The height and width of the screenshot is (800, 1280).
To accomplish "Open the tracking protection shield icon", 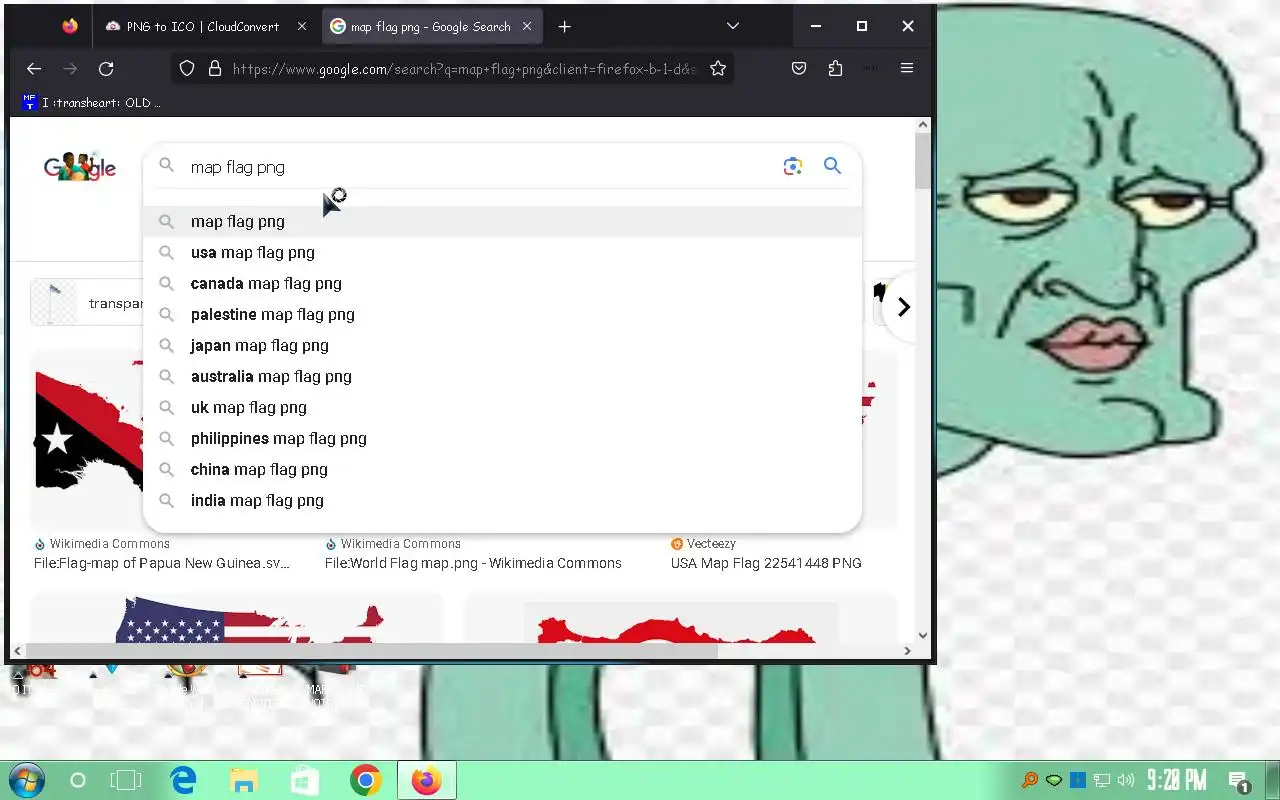I will (x=186, y=69).
